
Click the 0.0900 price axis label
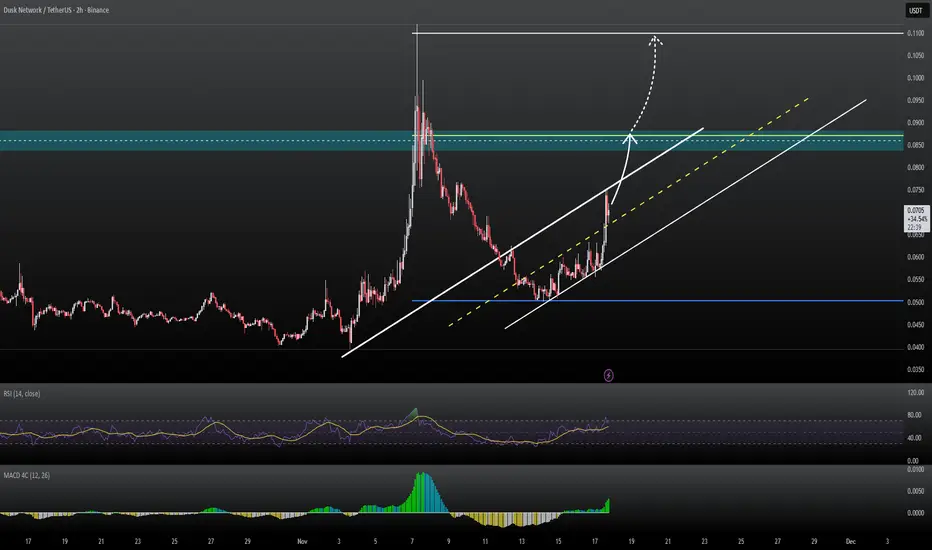coord(915,122)
